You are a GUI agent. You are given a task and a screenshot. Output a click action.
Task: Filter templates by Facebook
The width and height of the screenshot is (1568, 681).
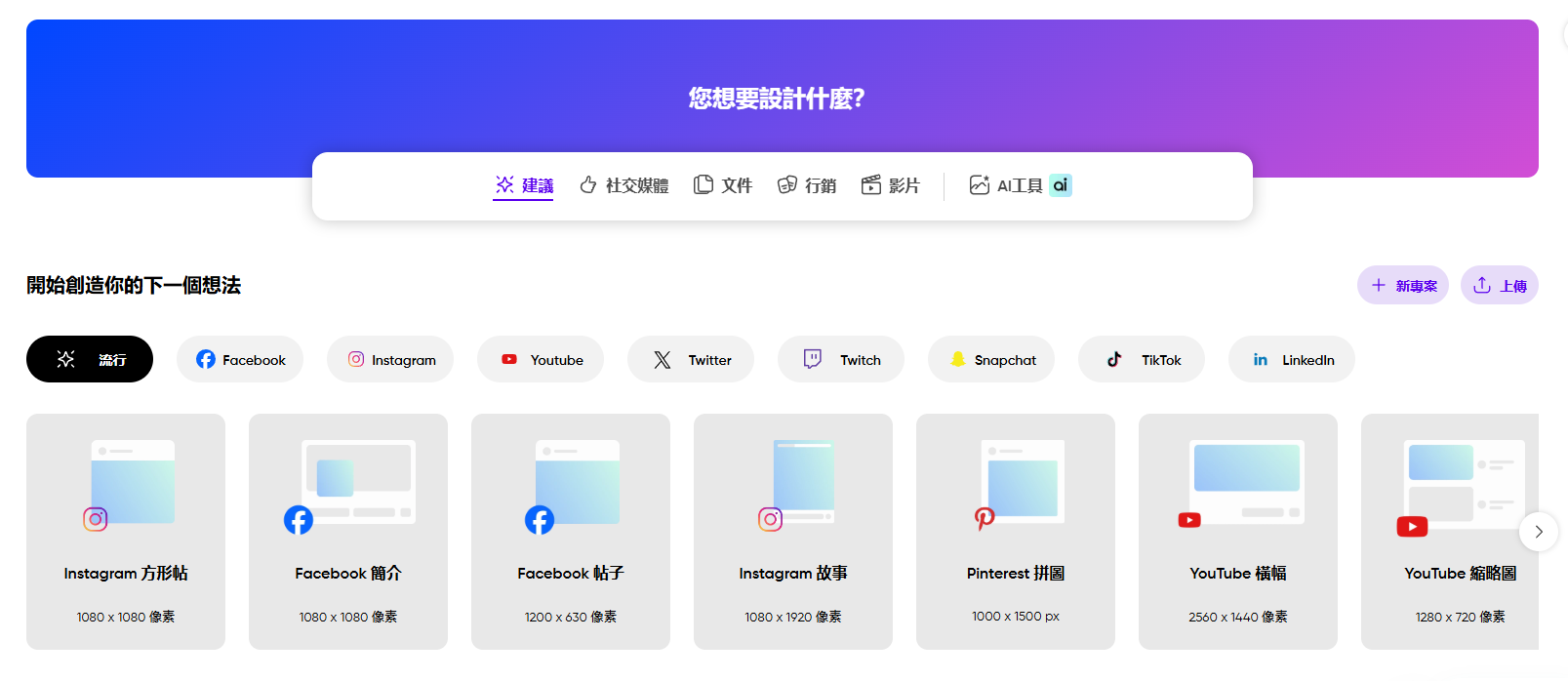click(240, 359)
